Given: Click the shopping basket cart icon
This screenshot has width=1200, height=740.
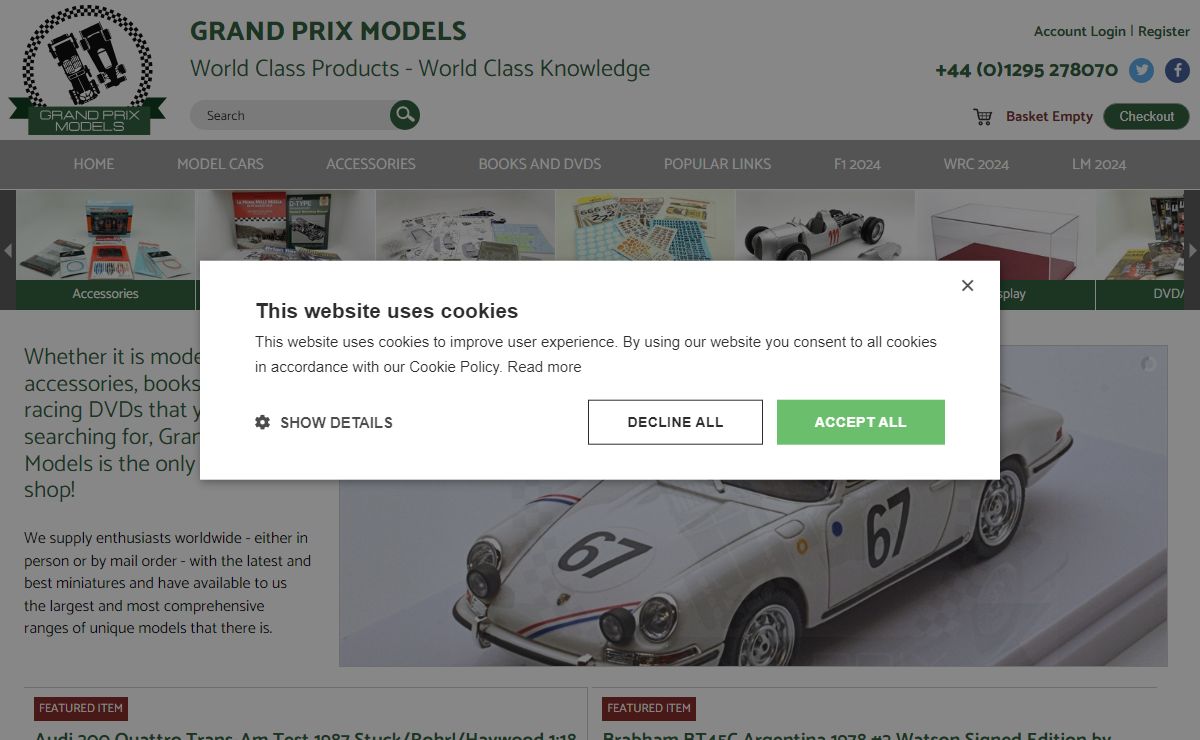Looking at the screenshot, I should tap(982, 117).
